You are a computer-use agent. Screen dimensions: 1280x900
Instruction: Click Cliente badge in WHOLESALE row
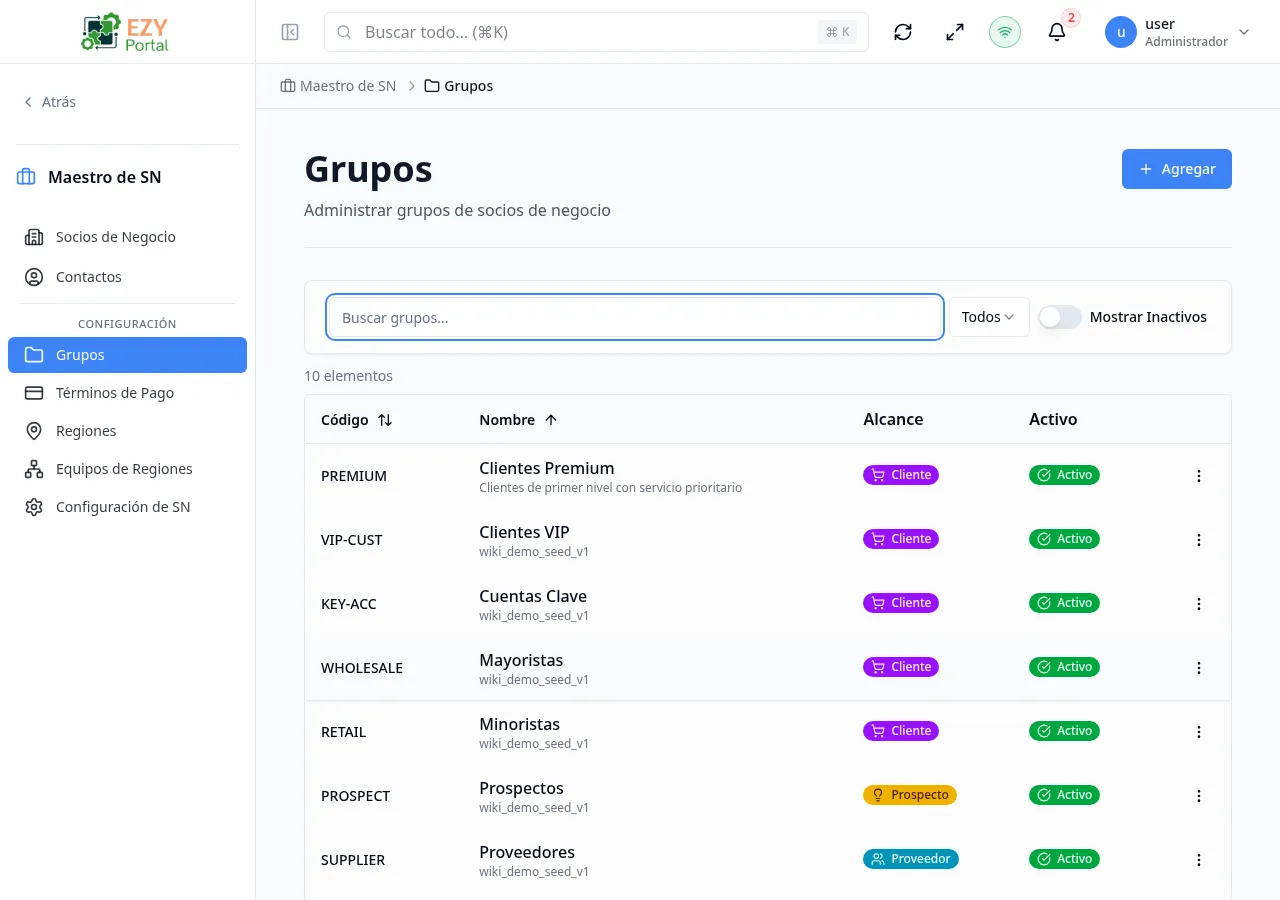[x=901, y=667]
